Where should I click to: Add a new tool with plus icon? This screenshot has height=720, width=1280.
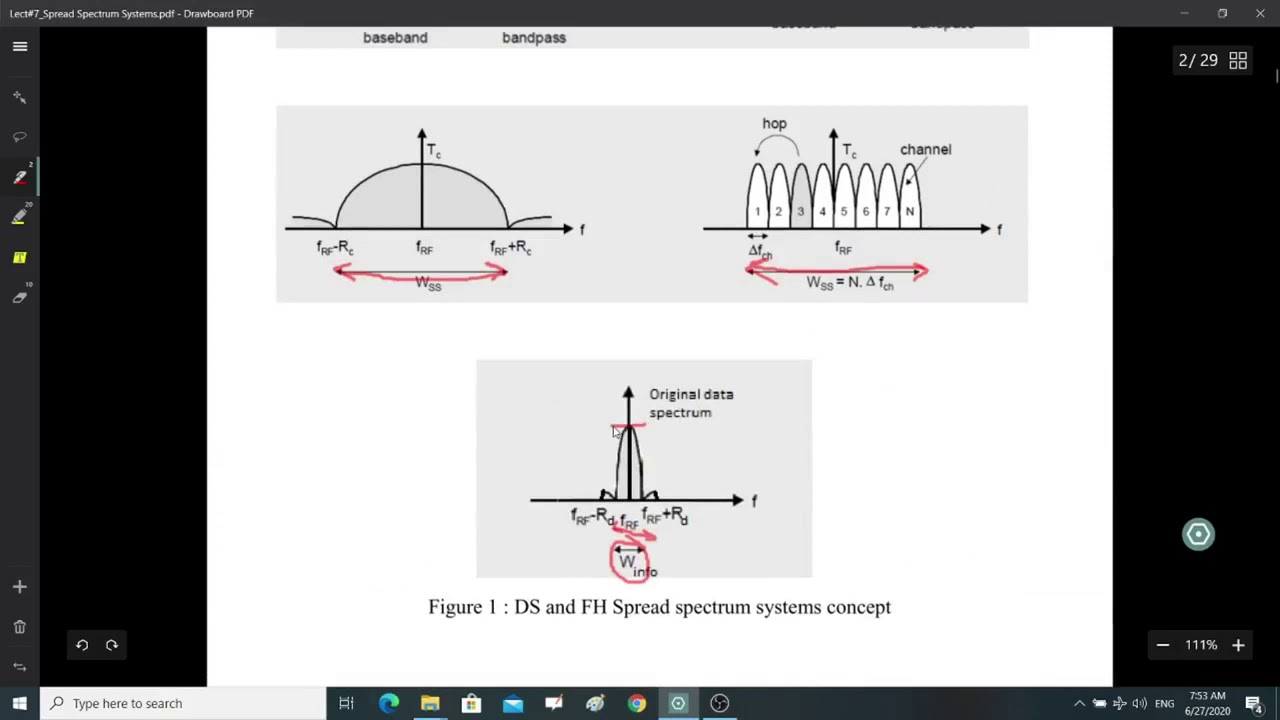pos(20,587)
